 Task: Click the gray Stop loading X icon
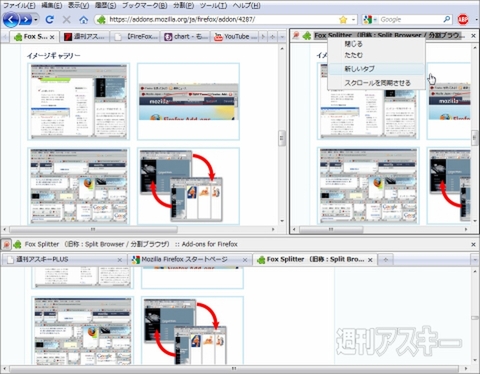pos(67,20)
